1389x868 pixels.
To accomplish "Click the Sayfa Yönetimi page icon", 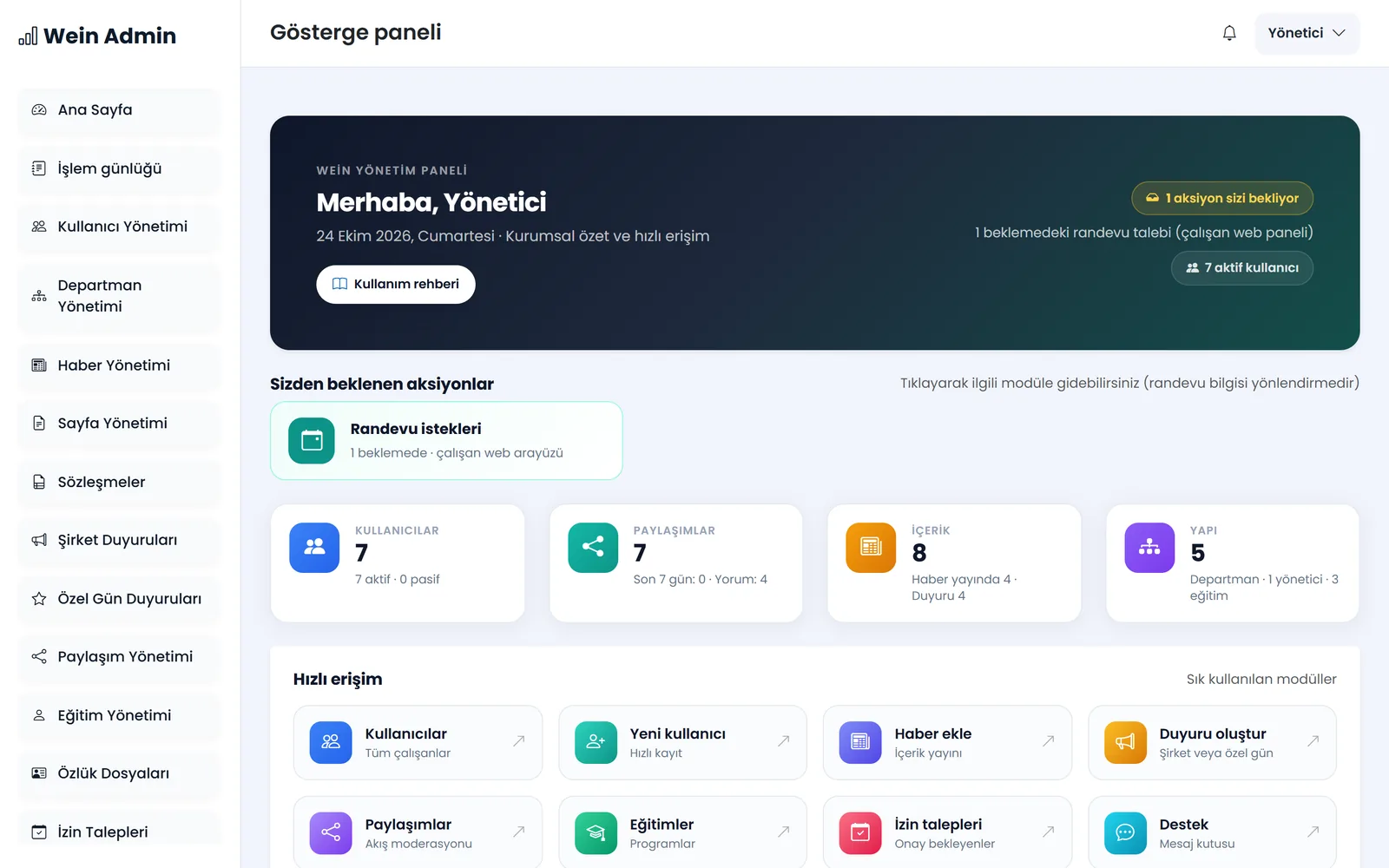I will [x=39, y=424].
